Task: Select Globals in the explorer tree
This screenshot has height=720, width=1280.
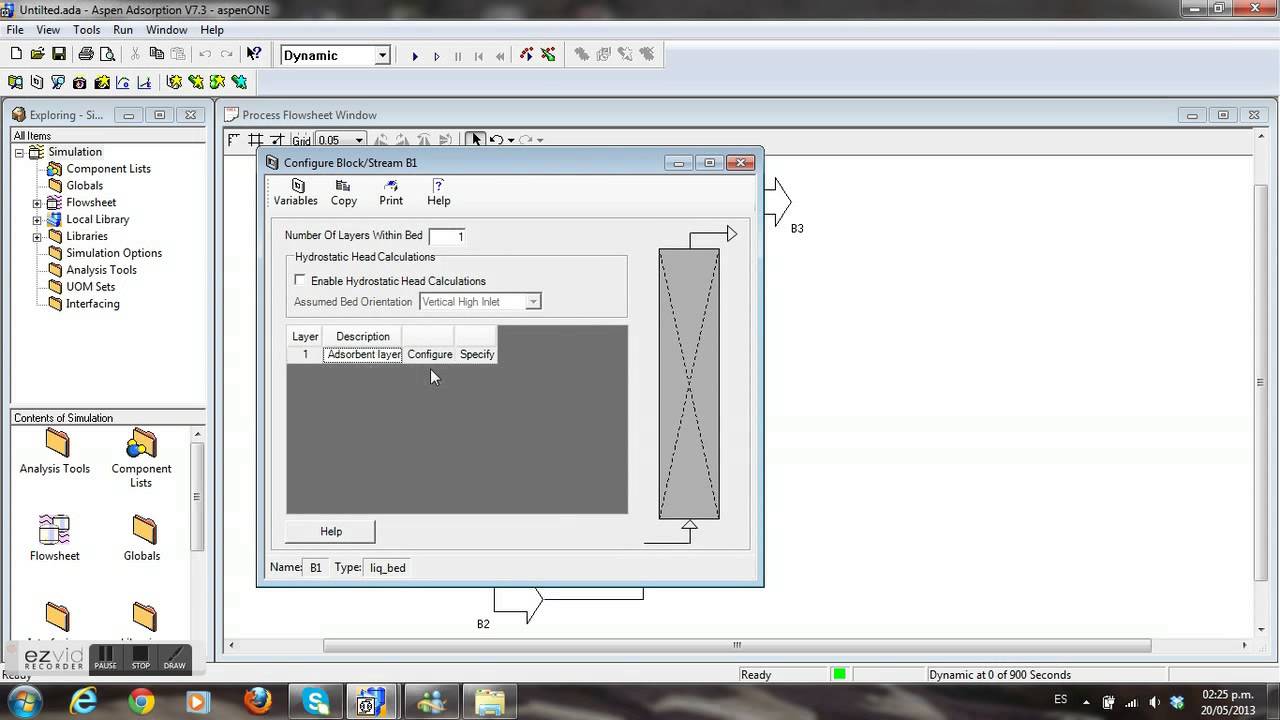Action: point(85,186)
